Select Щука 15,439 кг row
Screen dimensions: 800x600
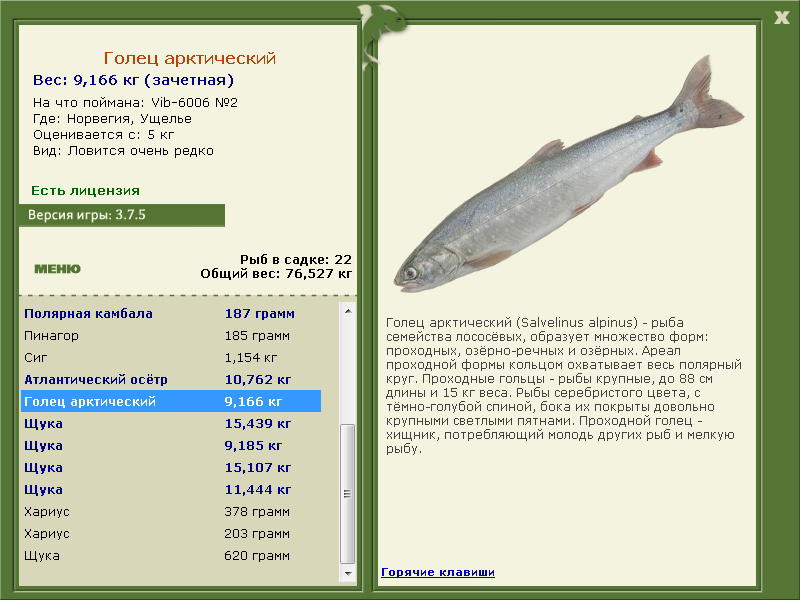tap(171, 423)
